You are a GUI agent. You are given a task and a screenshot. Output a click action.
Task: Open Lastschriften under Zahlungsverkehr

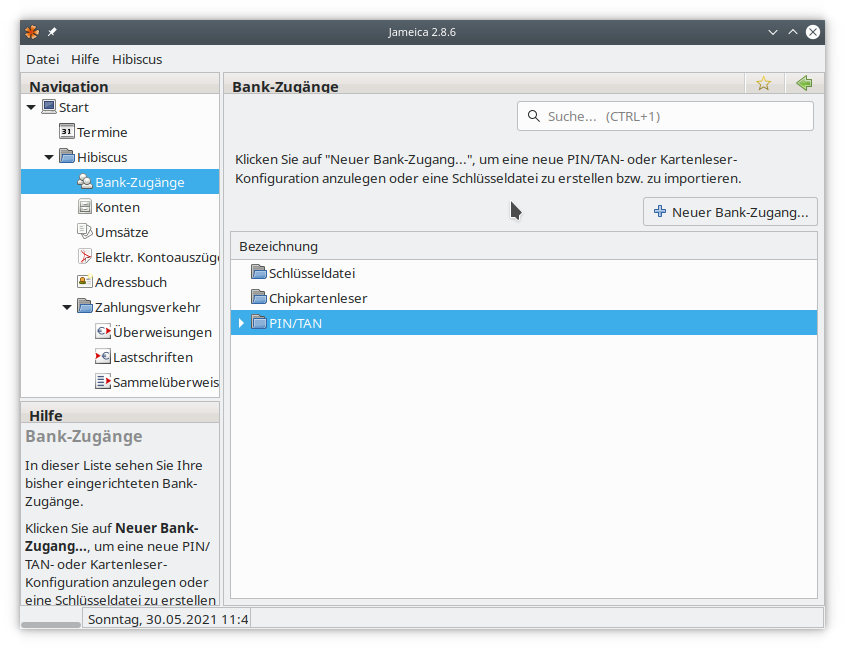153,357
